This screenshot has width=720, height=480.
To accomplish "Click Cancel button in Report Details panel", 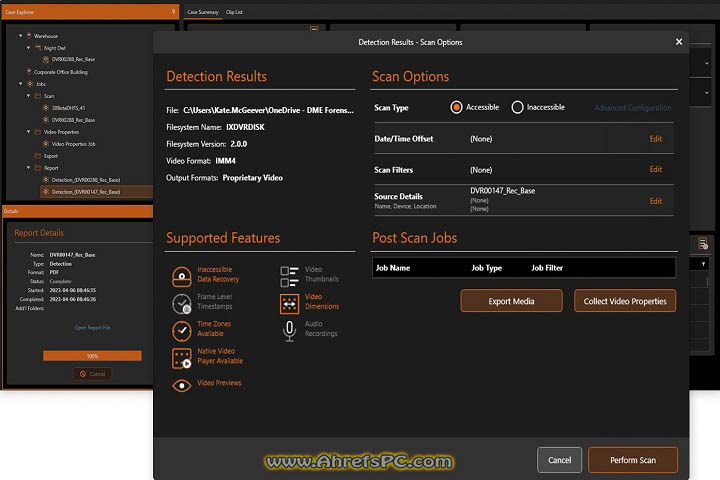I will pos(92,374).
